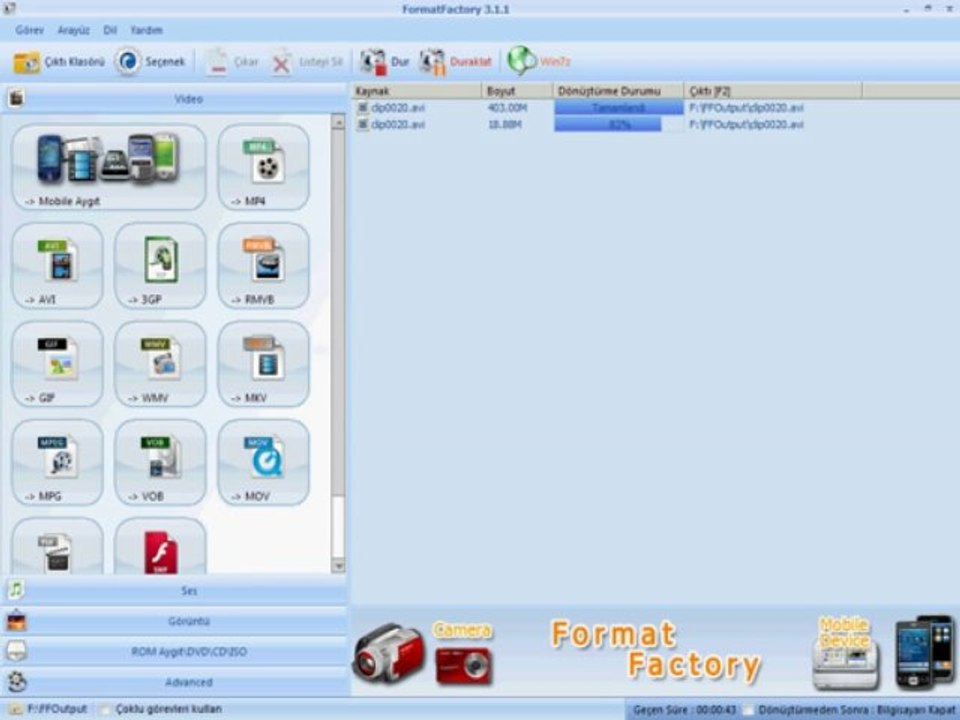Open the Çıktı Klasörü output folder
Screen dimensions: 960x720
click(x=59, y=62)
